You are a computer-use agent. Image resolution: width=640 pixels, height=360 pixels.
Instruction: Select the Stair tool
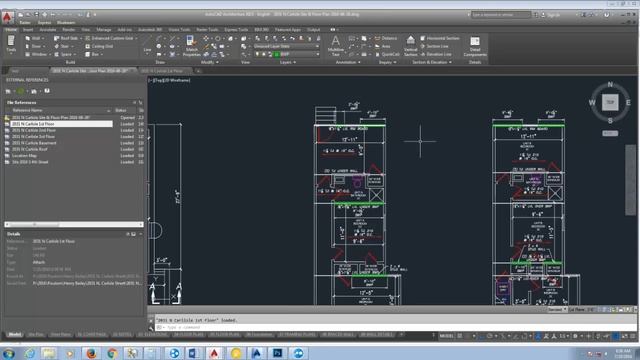61,46
